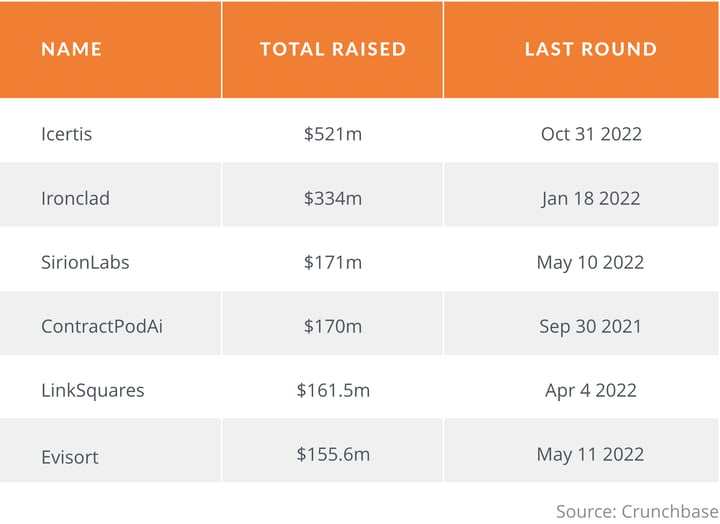
Task: Click the Source: Crunchbase caption
Action: [636, 510]
